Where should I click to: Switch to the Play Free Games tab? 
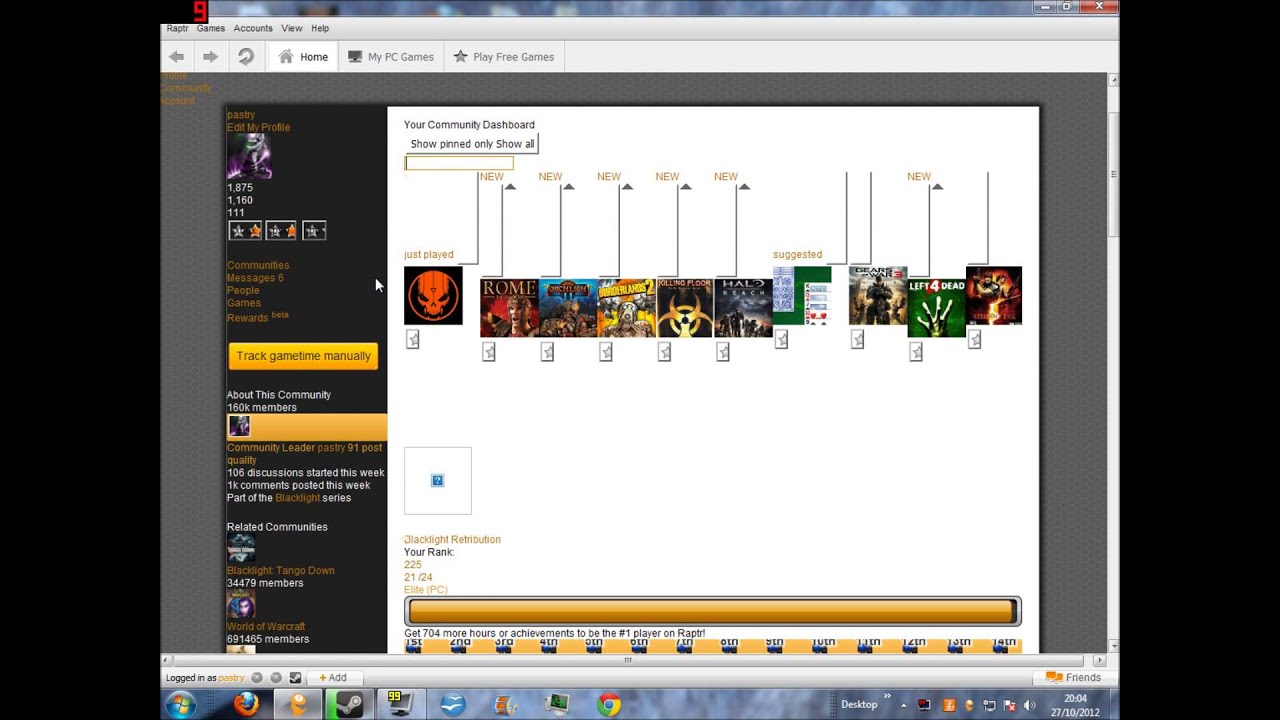(504, 57)
